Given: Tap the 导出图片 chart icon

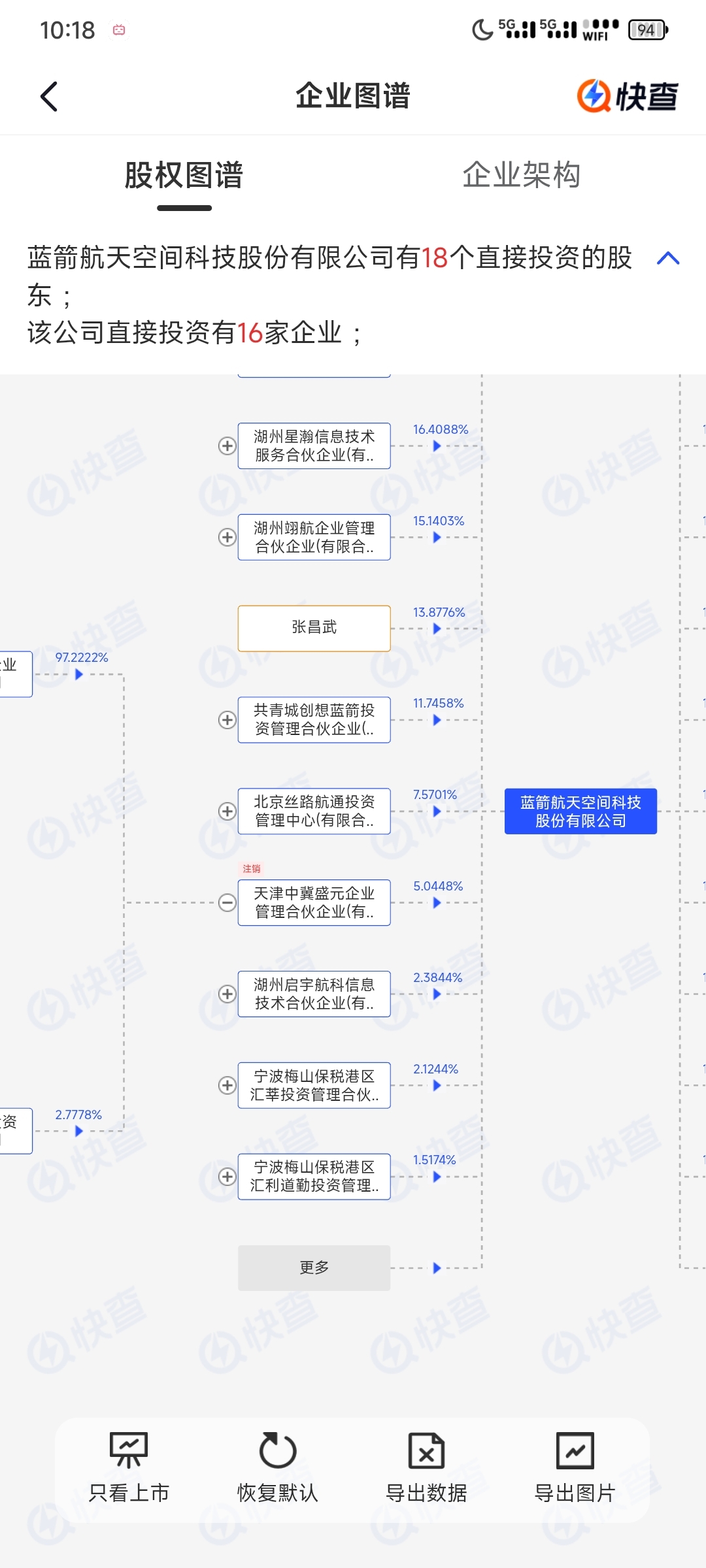Looking at the screenshot, I should (575, 1450).
